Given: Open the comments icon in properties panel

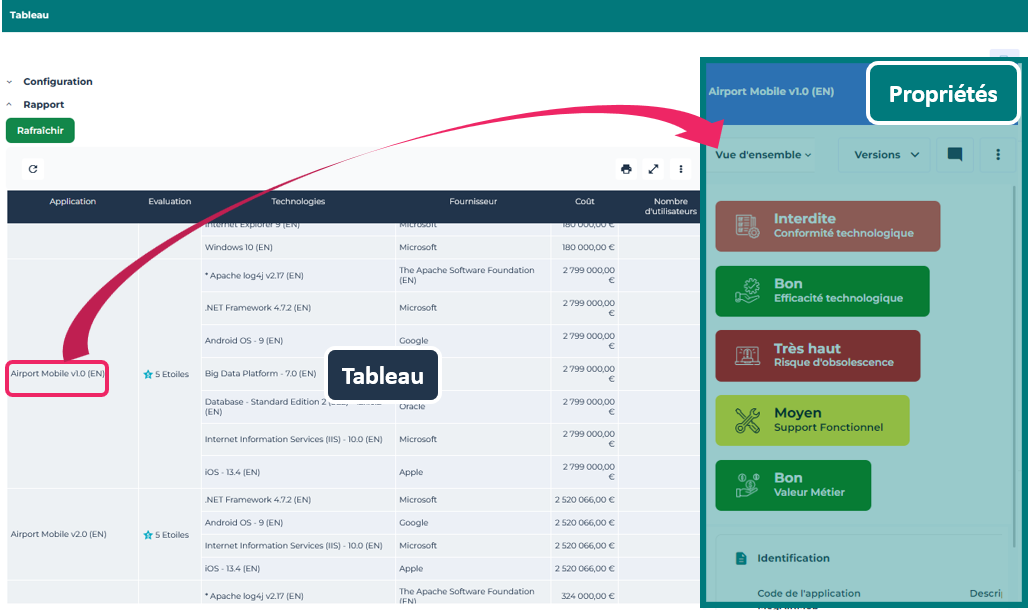Looking at the screenshot, I should (955, 155).
